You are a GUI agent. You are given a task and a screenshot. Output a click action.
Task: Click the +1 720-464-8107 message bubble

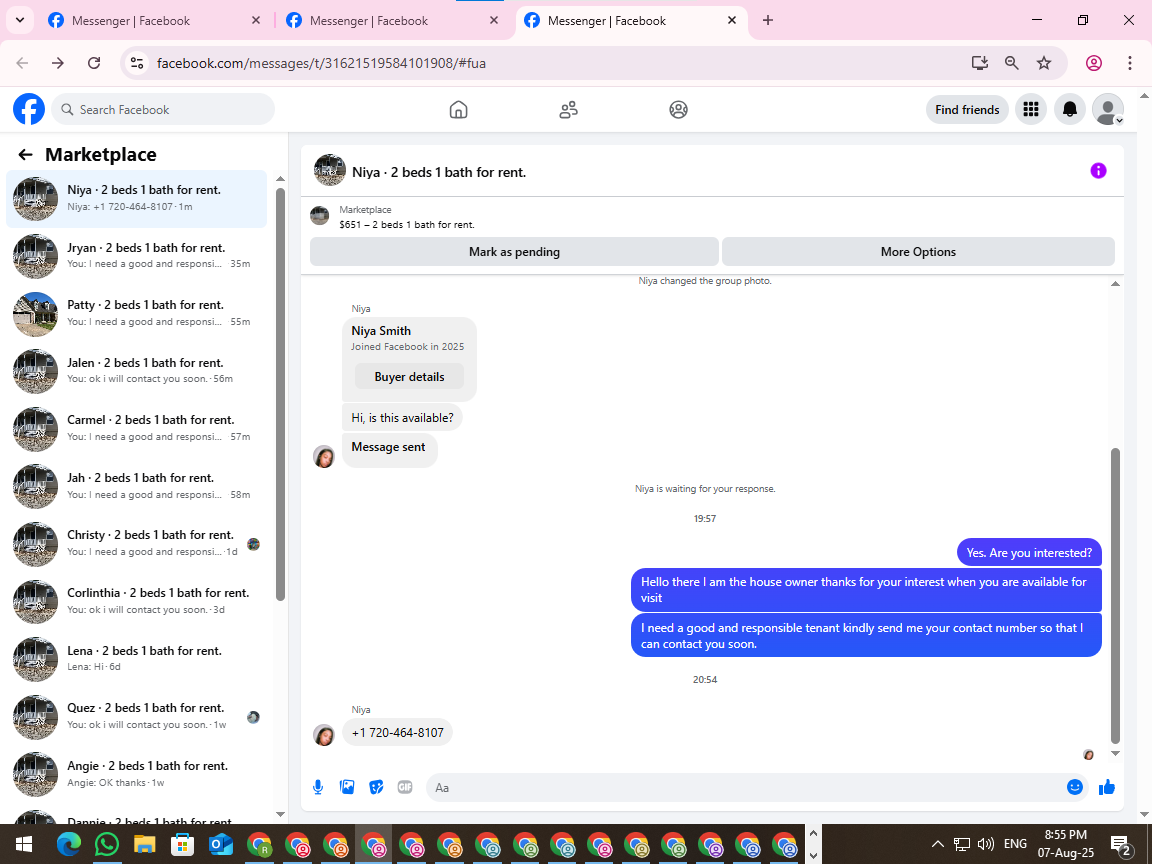[x=397, y=732]
